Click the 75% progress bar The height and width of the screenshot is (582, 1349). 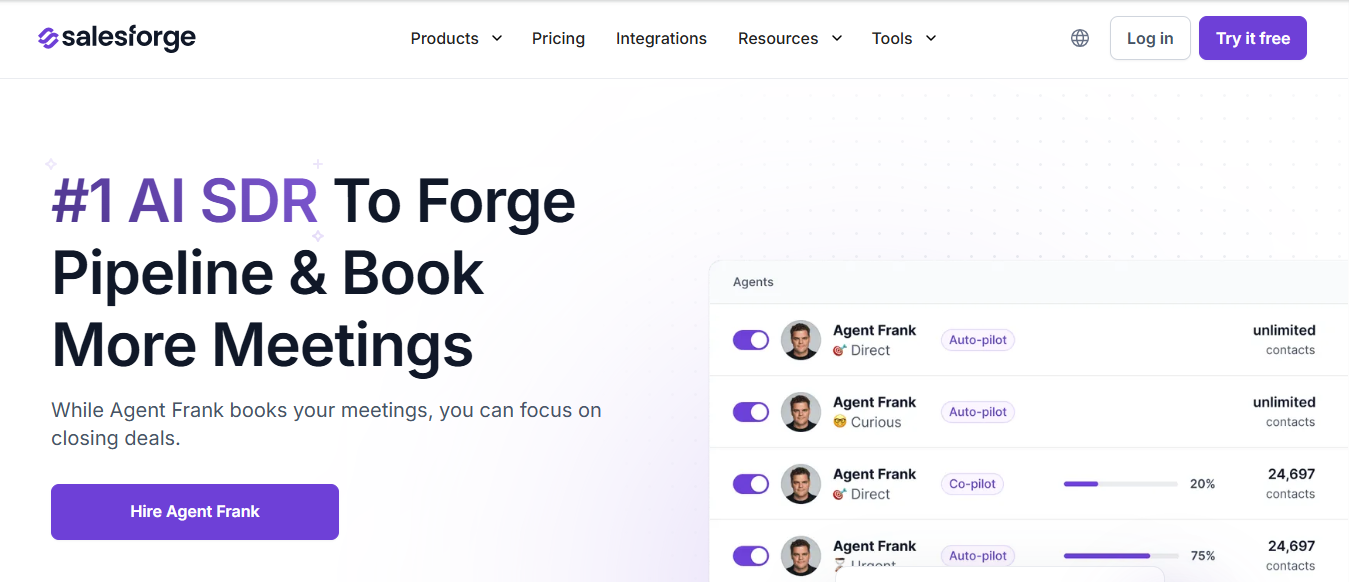click(1121, 556)
